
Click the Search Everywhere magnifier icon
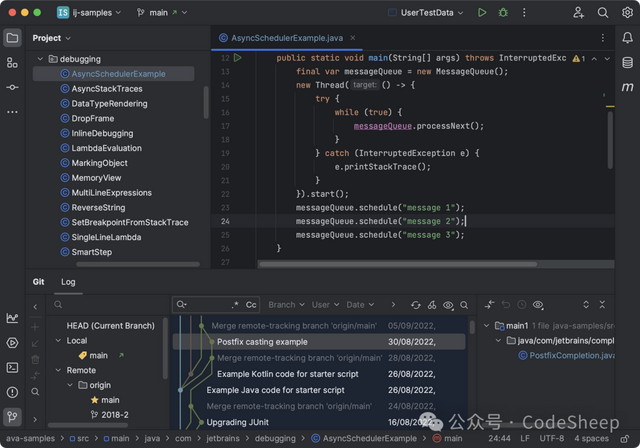coord(602,13)
